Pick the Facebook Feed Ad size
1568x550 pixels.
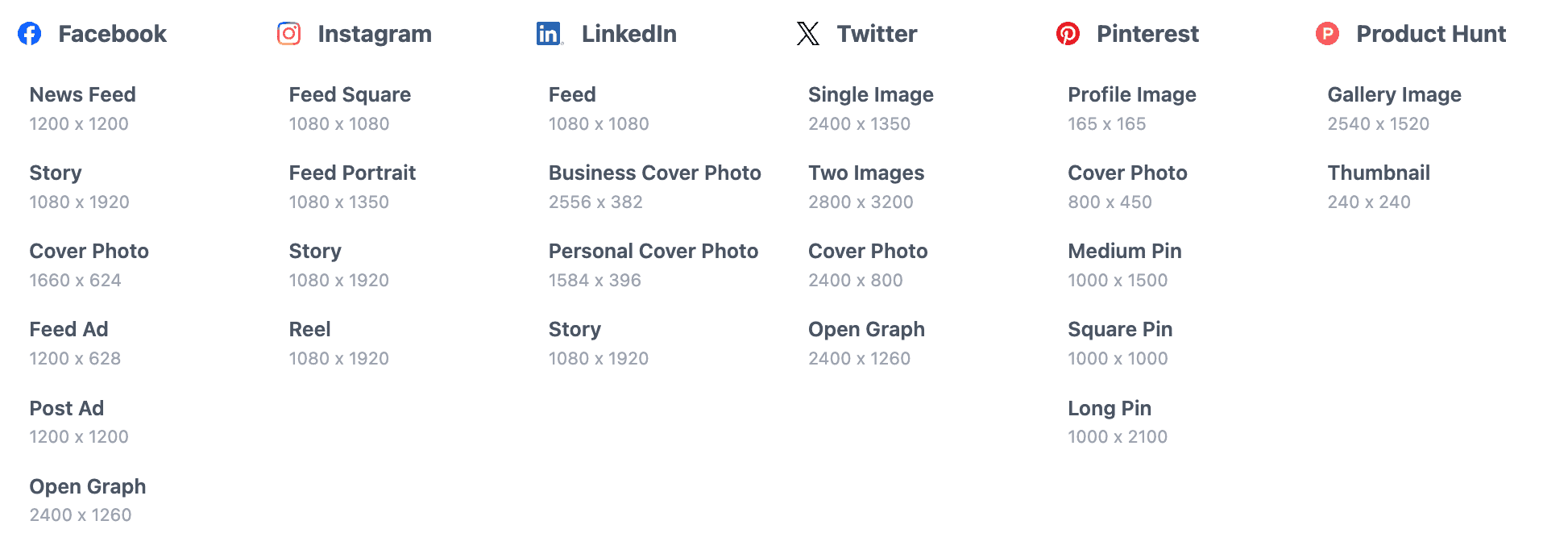(x=75, y=343)
